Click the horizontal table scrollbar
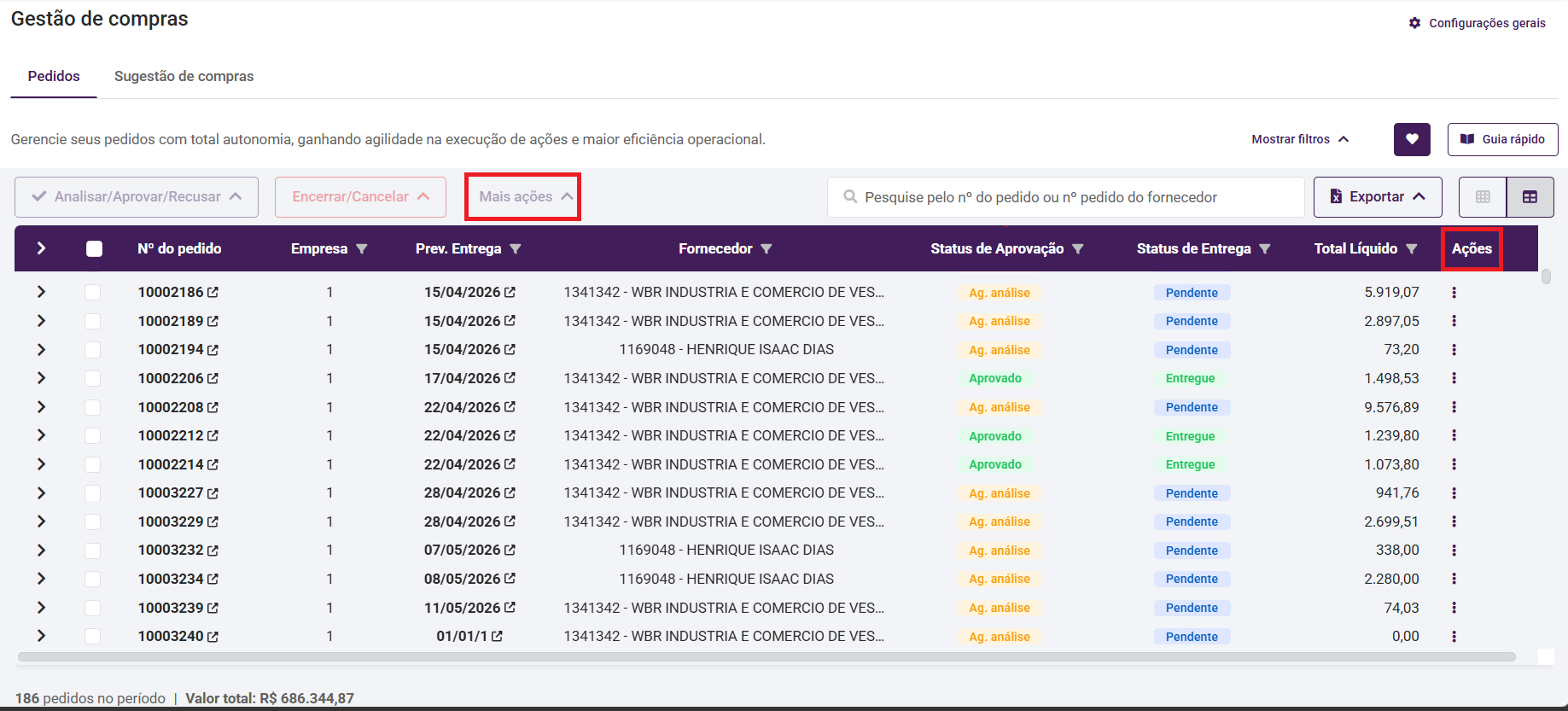The width and height of the screenshot is (1568, 711). (766, 657)
